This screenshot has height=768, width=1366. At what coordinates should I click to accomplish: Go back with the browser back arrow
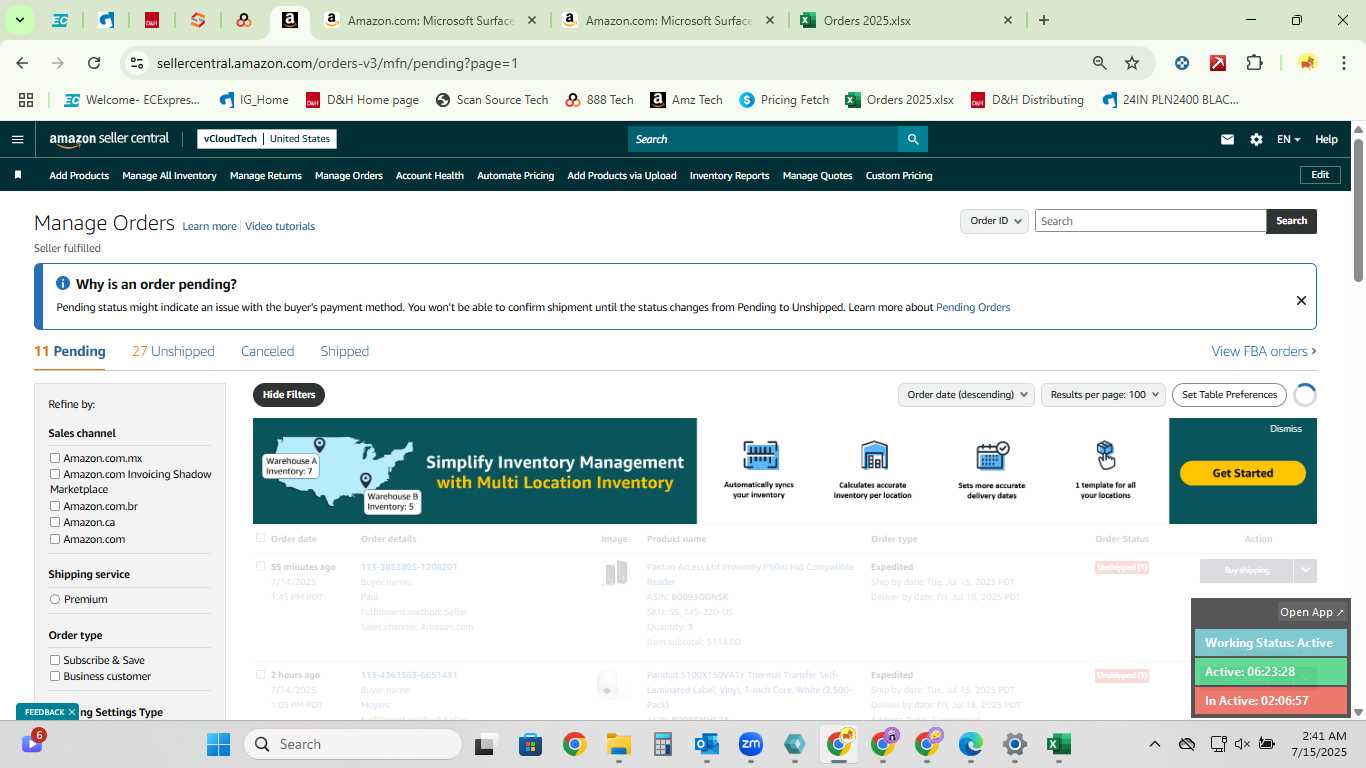pos(22,63)
